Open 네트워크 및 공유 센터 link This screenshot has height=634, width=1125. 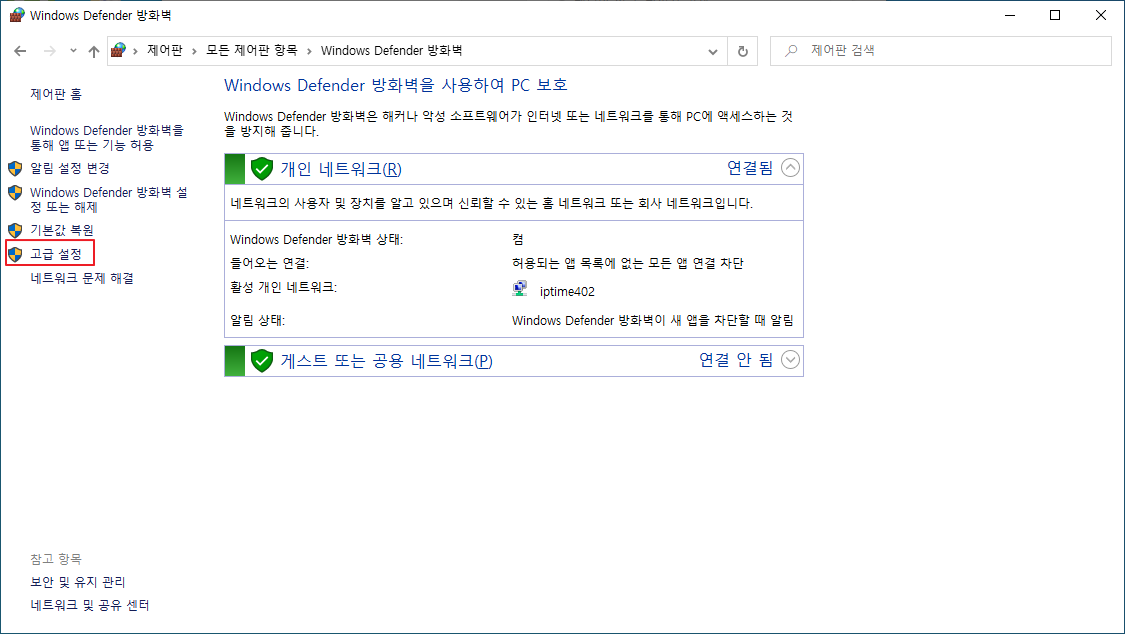click(90, 605)
